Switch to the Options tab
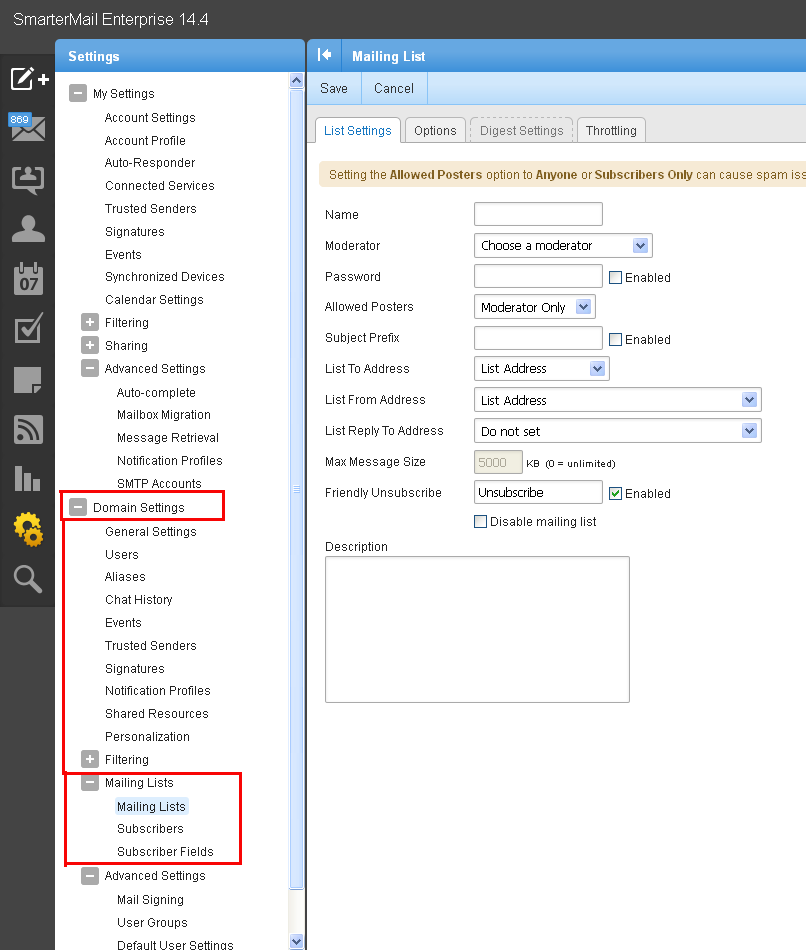 (x=435, y=130)
